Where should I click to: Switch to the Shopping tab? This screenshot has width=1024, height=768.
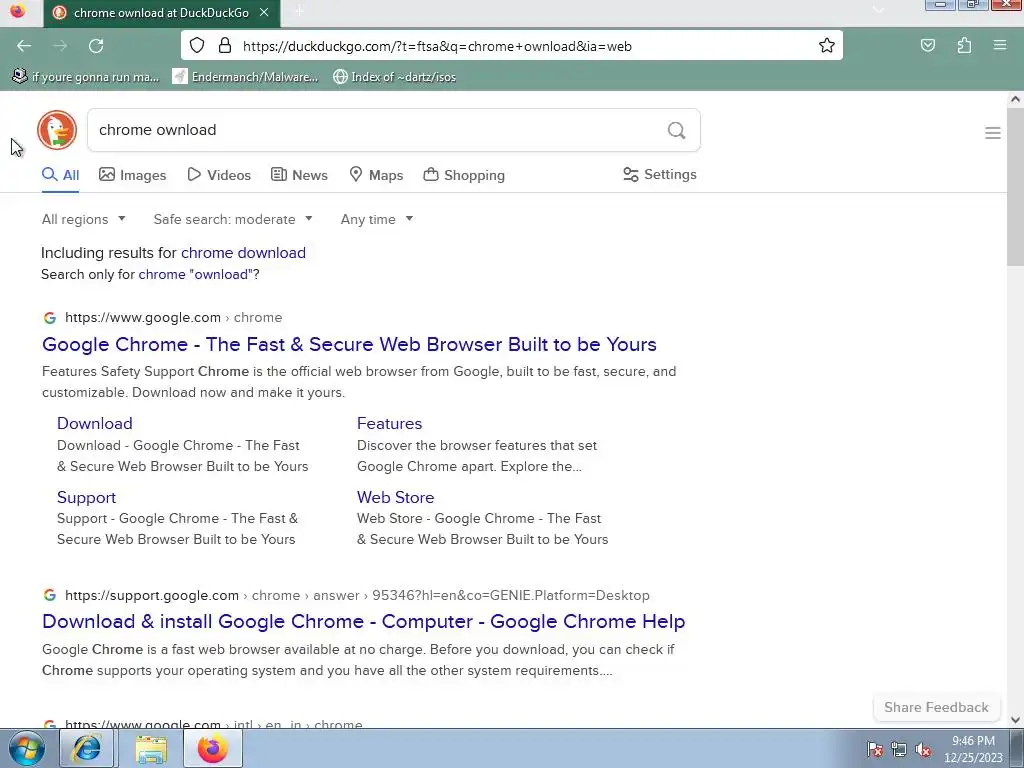pyautogui.click(x=464, y=175)
